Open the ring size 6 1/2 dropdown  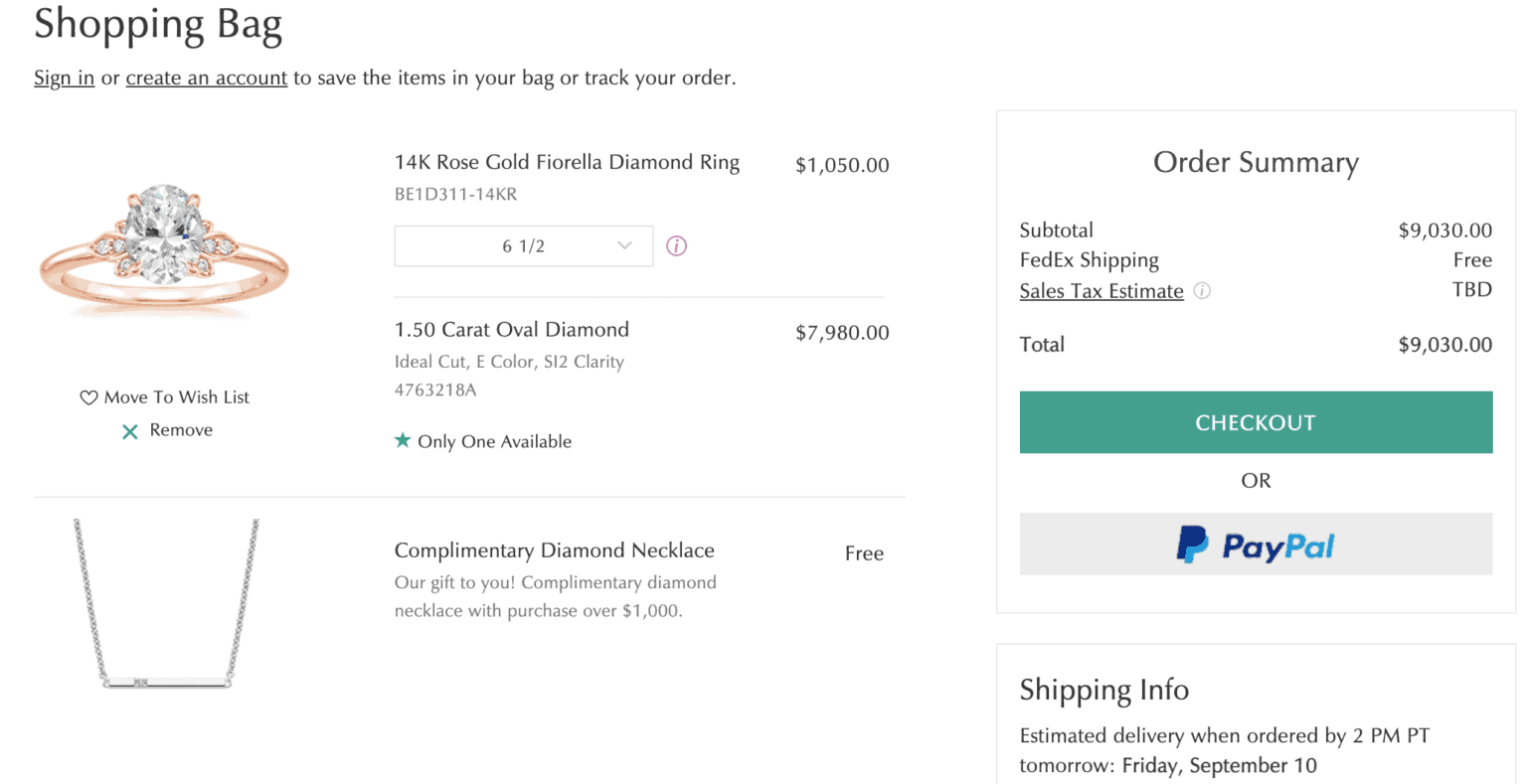coord(523,246)
